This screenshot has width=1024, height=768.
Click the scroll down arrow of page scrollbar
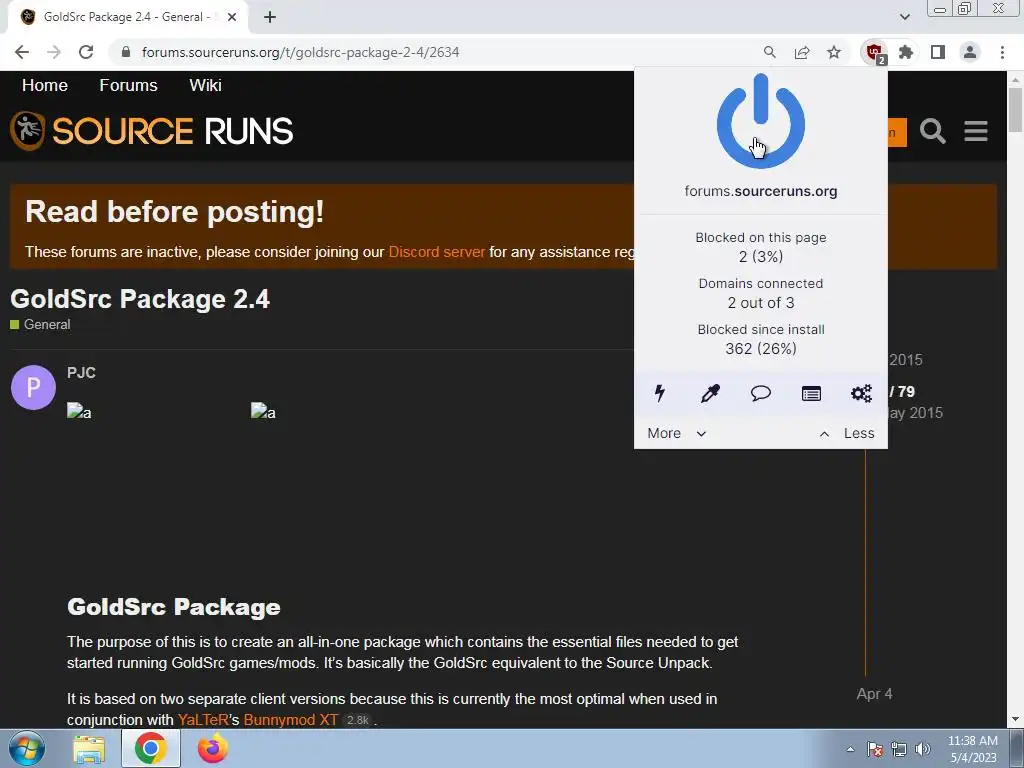1016,720
